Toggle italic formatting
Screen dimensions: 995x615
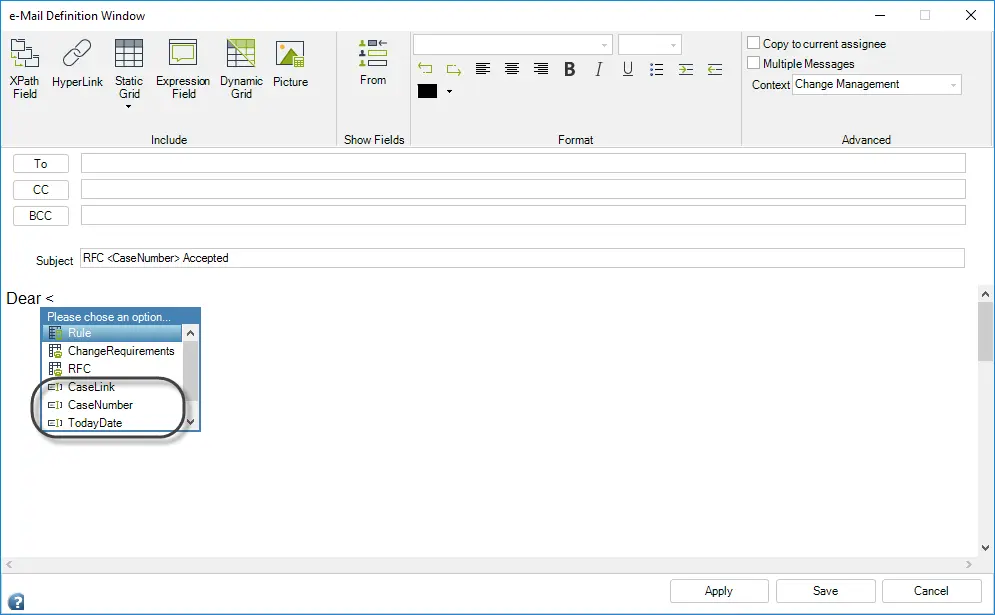coord(598,69)
